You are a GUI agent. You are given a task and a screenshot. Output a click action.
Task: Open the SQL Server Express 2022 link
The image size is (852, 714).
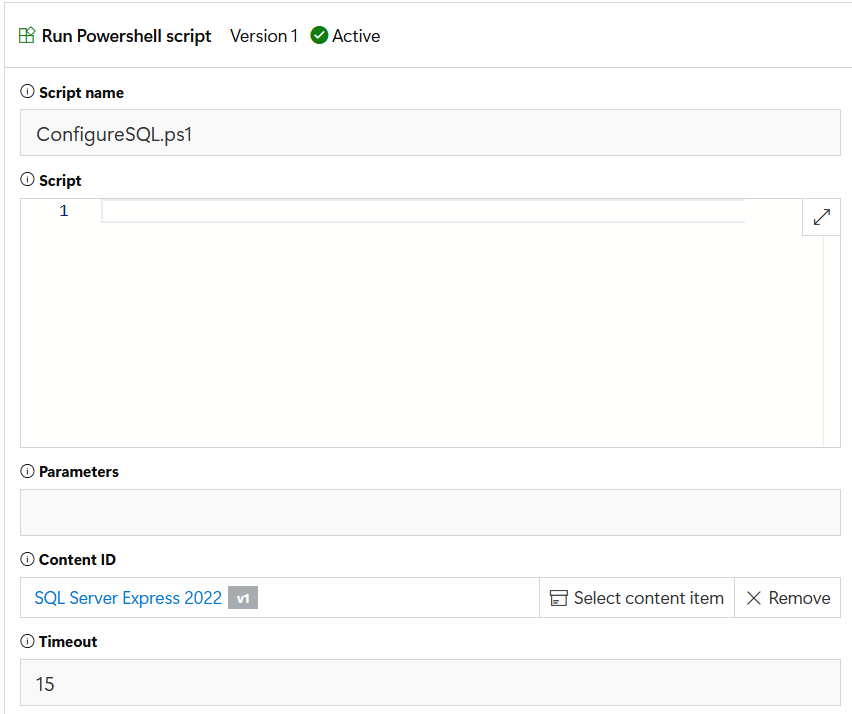(x=128, y=598)
